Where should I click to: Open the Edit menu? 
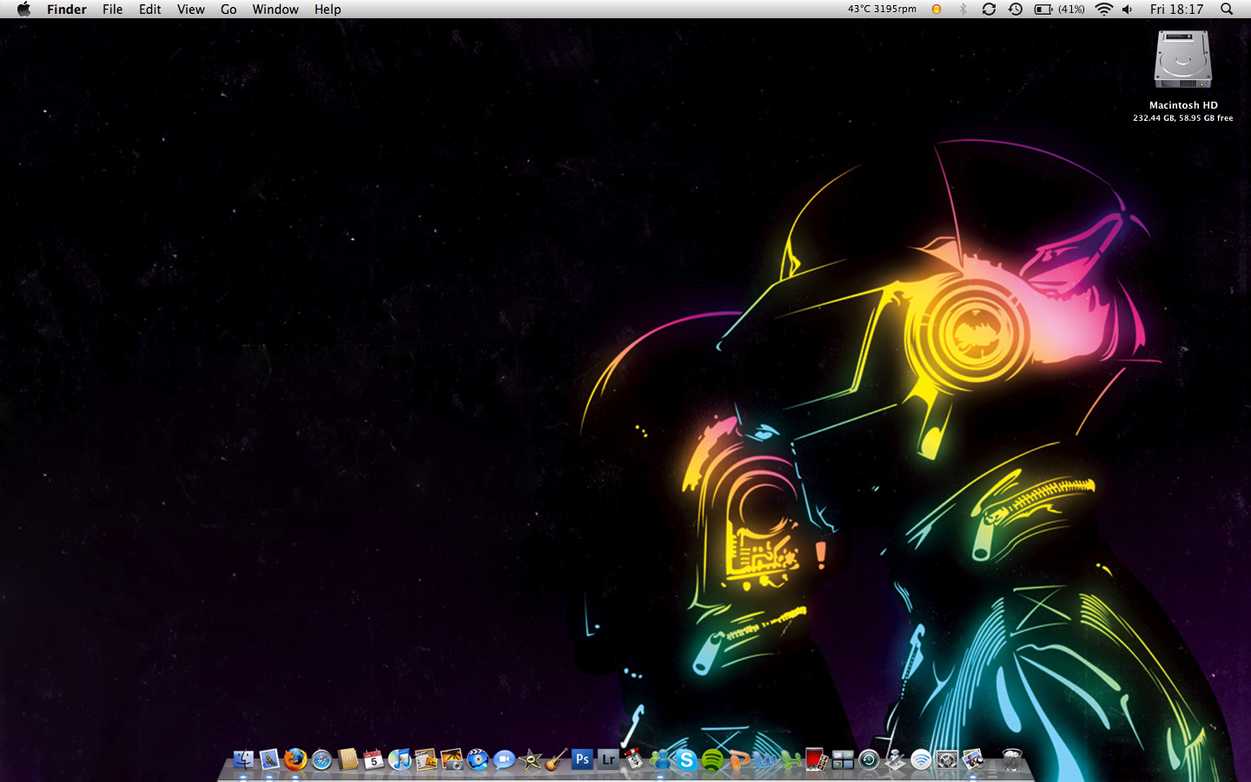point(150,9)
